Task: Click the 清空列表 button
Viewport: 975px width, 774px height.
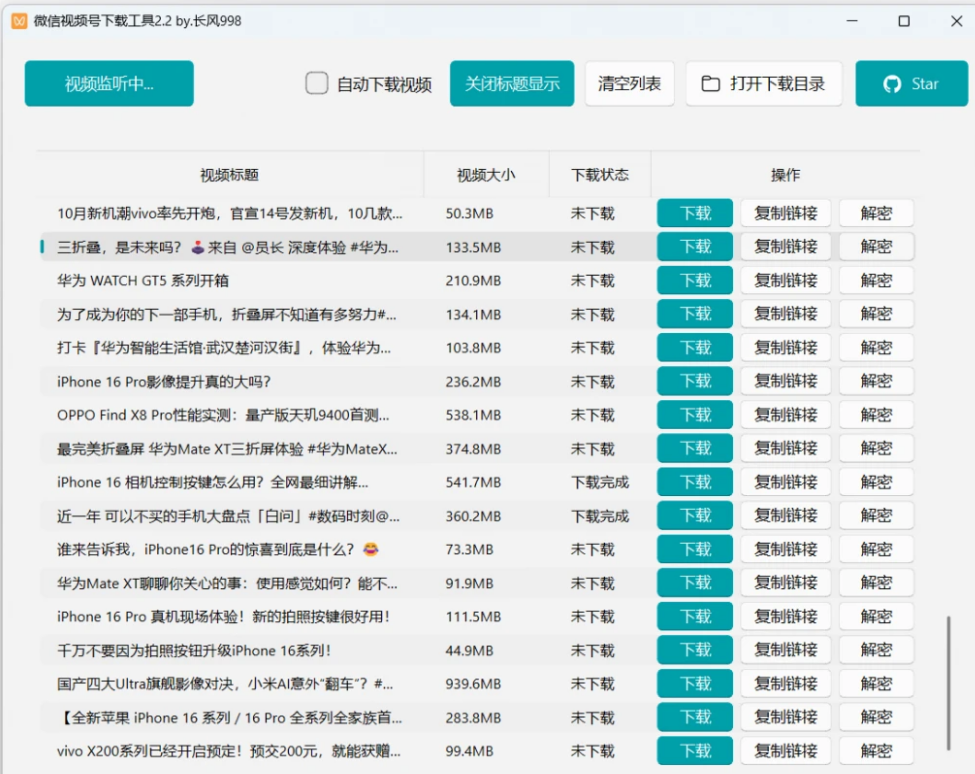Action: (x=629, y=83)
